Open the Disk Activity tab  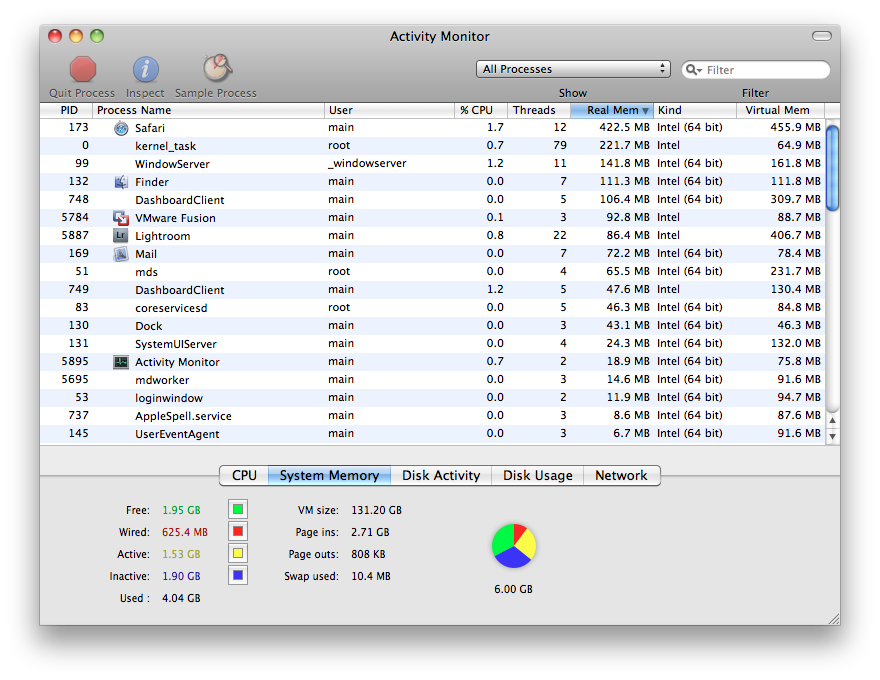pos(441,475)
